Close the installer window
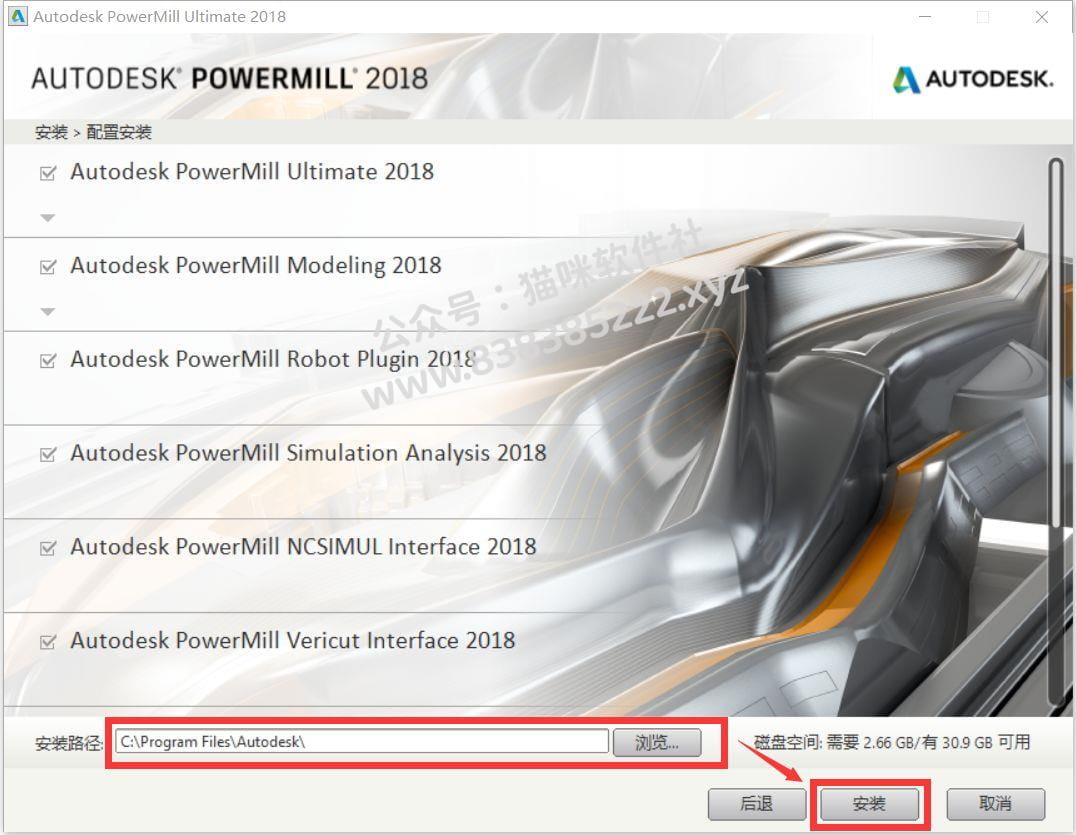This screenshot has width=1076, height=835. 1042,17
